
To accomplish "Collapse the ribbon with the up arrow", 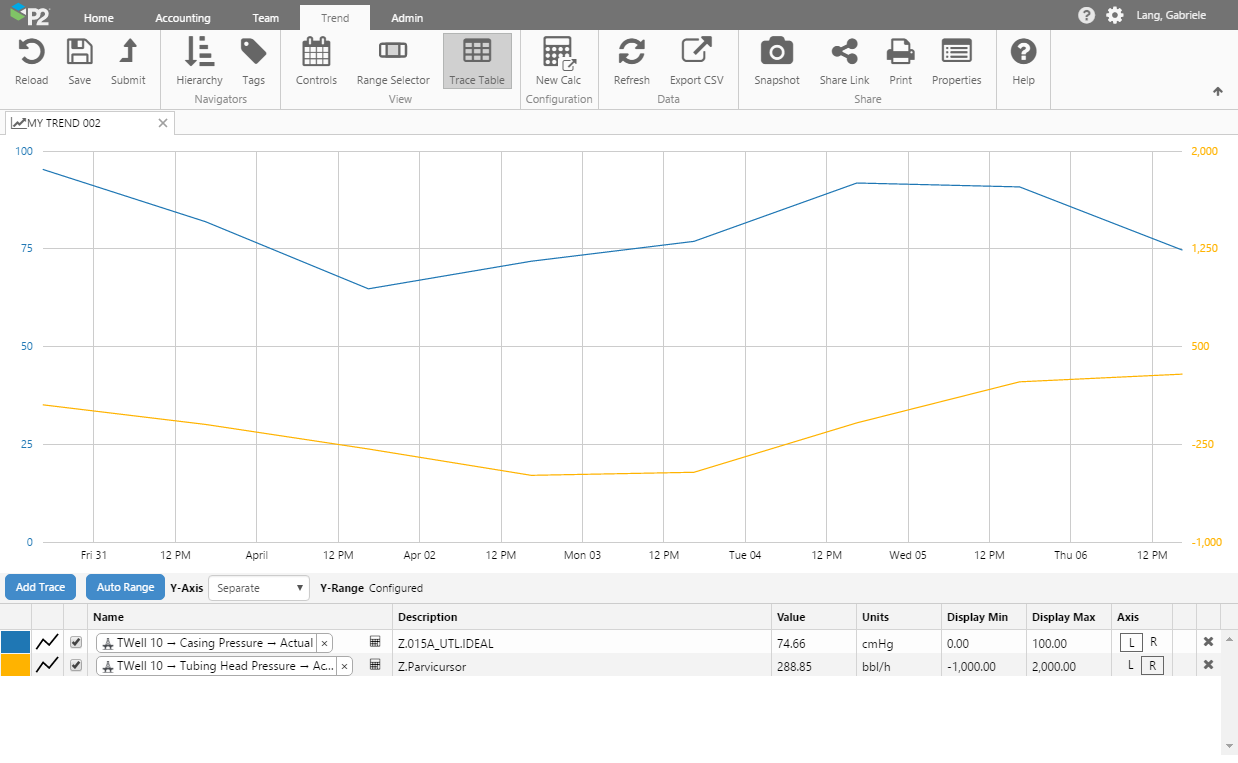I will click(x=1217, y=91).
